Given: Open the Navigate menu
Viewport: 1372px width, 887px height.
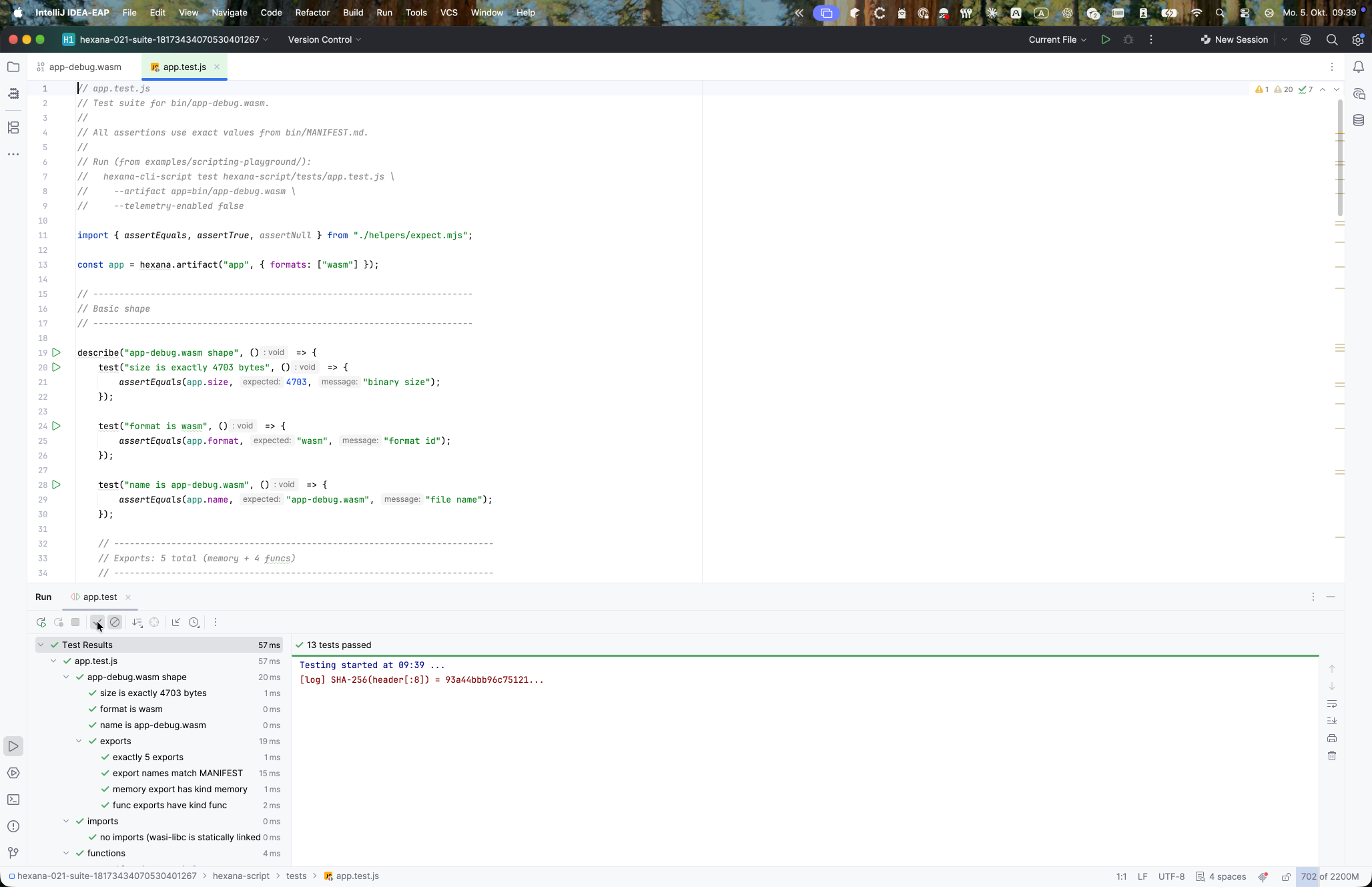Looking at the screenshot, I should point(230,13).
